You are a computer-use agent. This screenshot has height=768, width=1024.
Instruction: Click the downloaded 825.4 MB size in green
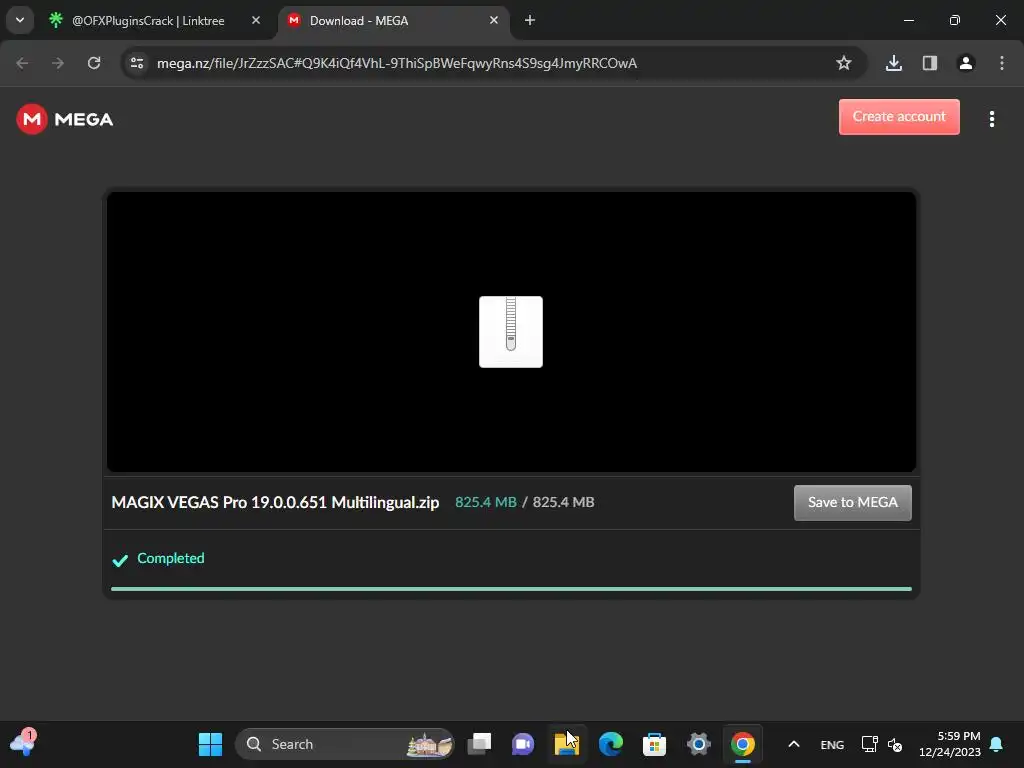pyautogui.click(x=486, y=502)
